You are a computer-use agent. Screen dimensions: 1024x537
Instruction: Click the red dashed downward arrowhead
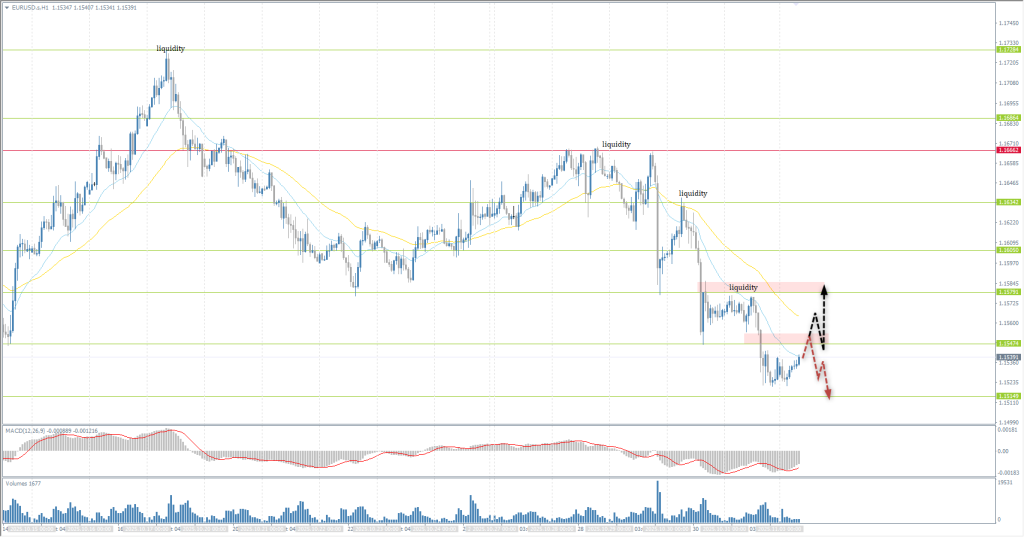point(829,395)
